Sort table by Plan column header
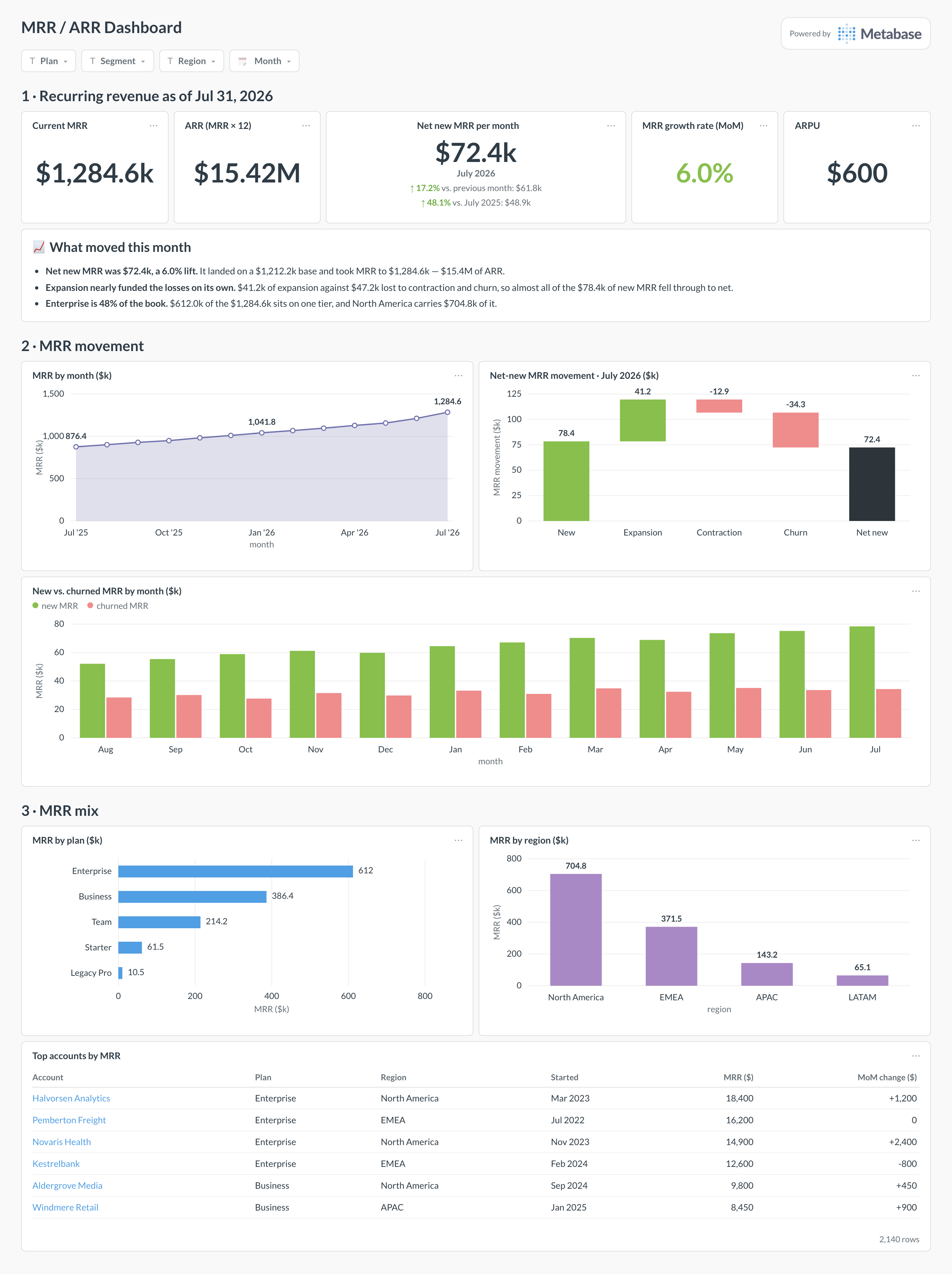The image size is (952, 1274). tap(263, 1078)
